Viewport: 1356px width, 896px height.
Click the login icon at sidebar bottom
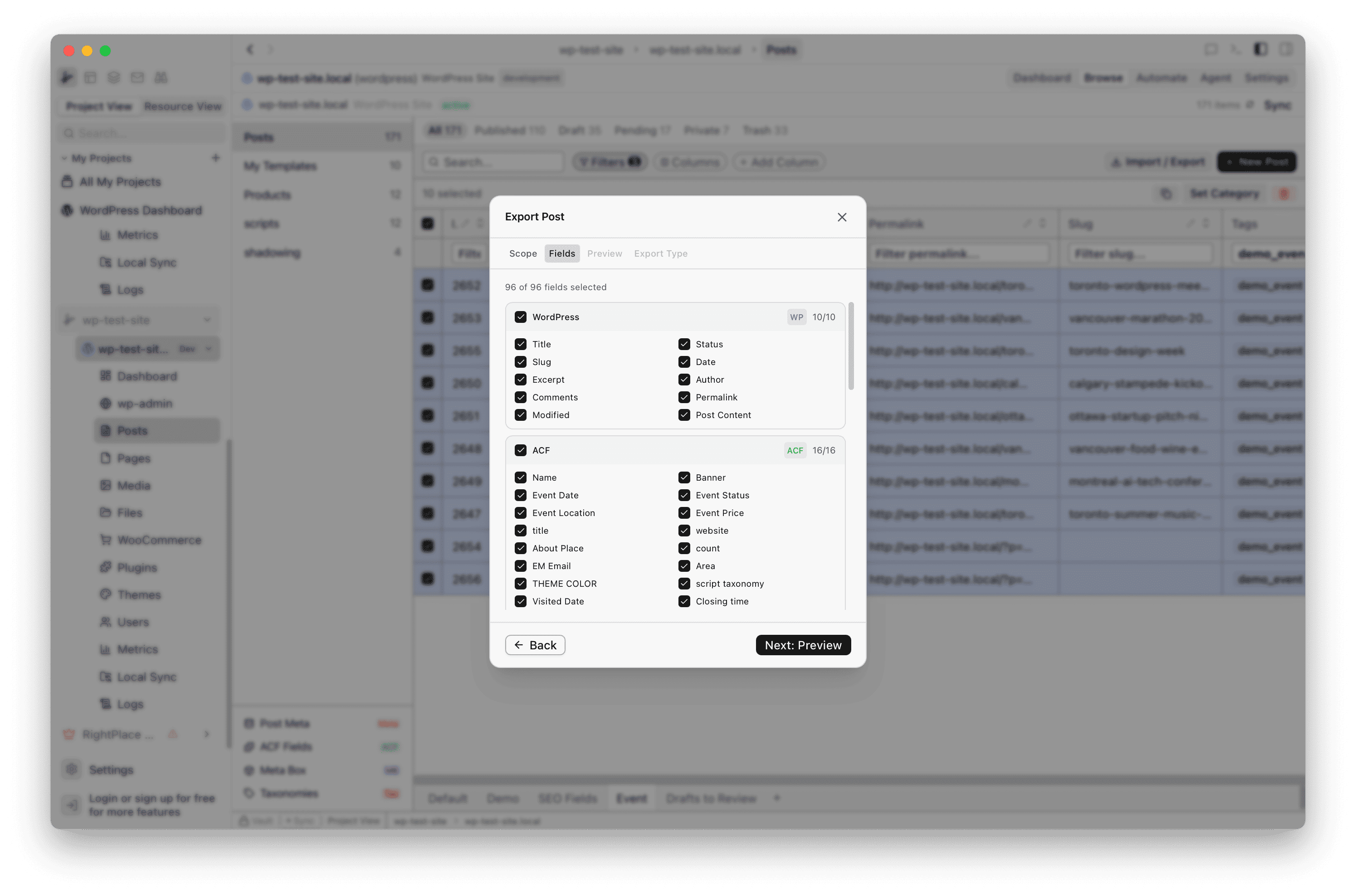coord(72,805)
